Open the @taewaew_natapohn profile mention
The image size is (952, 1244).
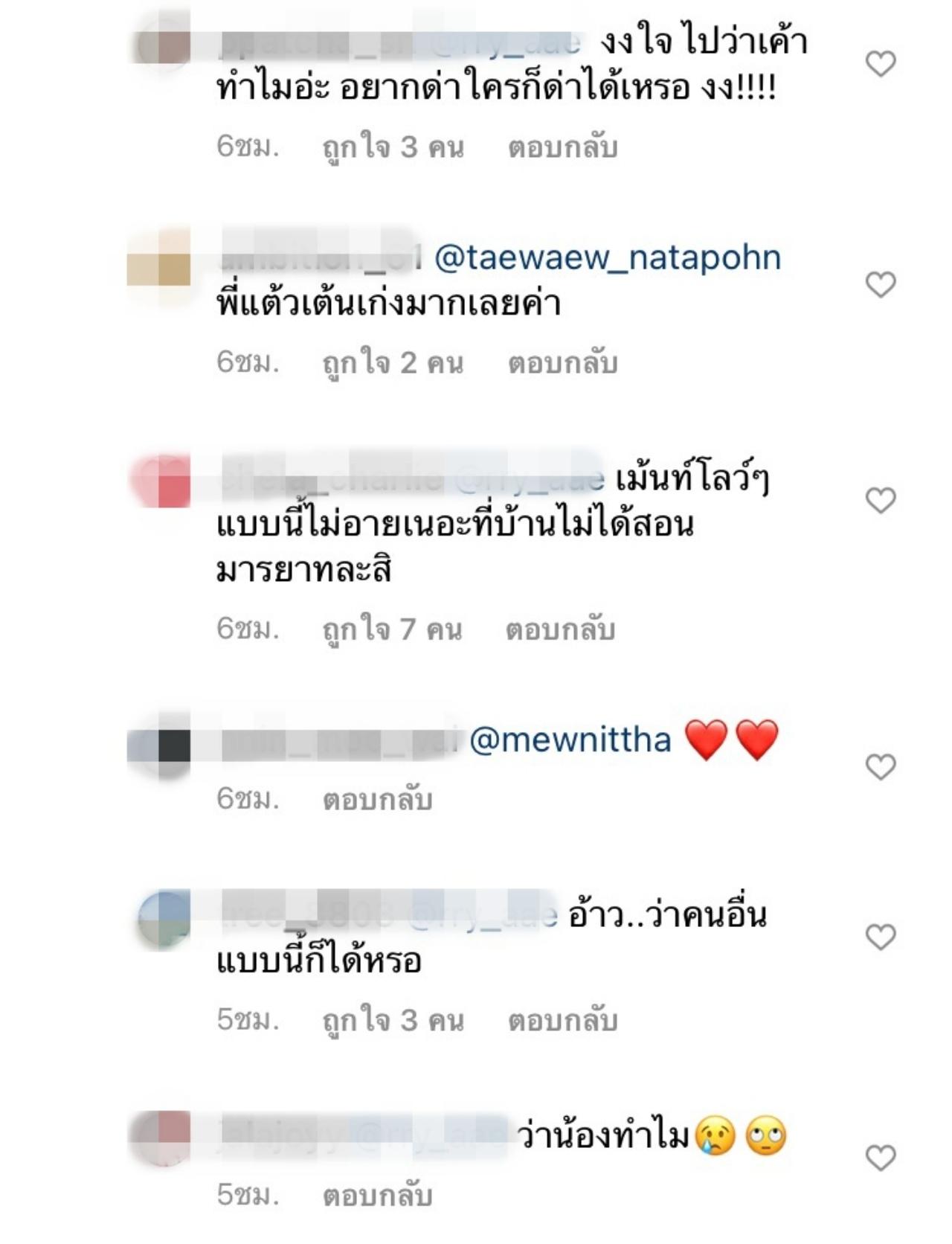pyautogui.click(x=607, y=258)
